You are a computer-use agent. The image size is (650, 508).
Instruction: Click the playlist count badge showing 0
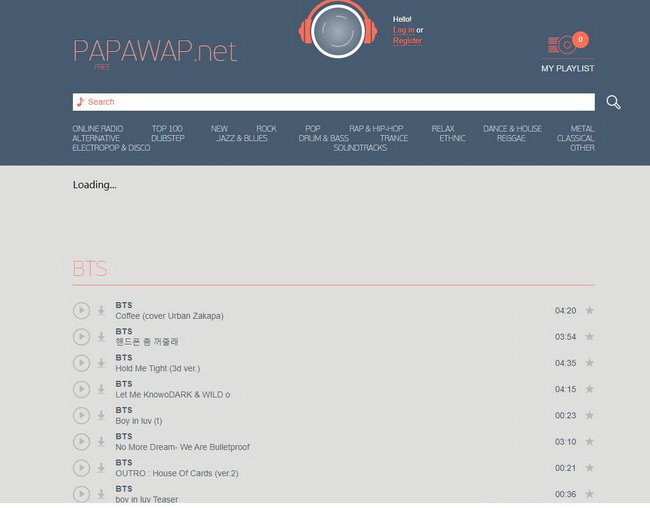(580, 39)
